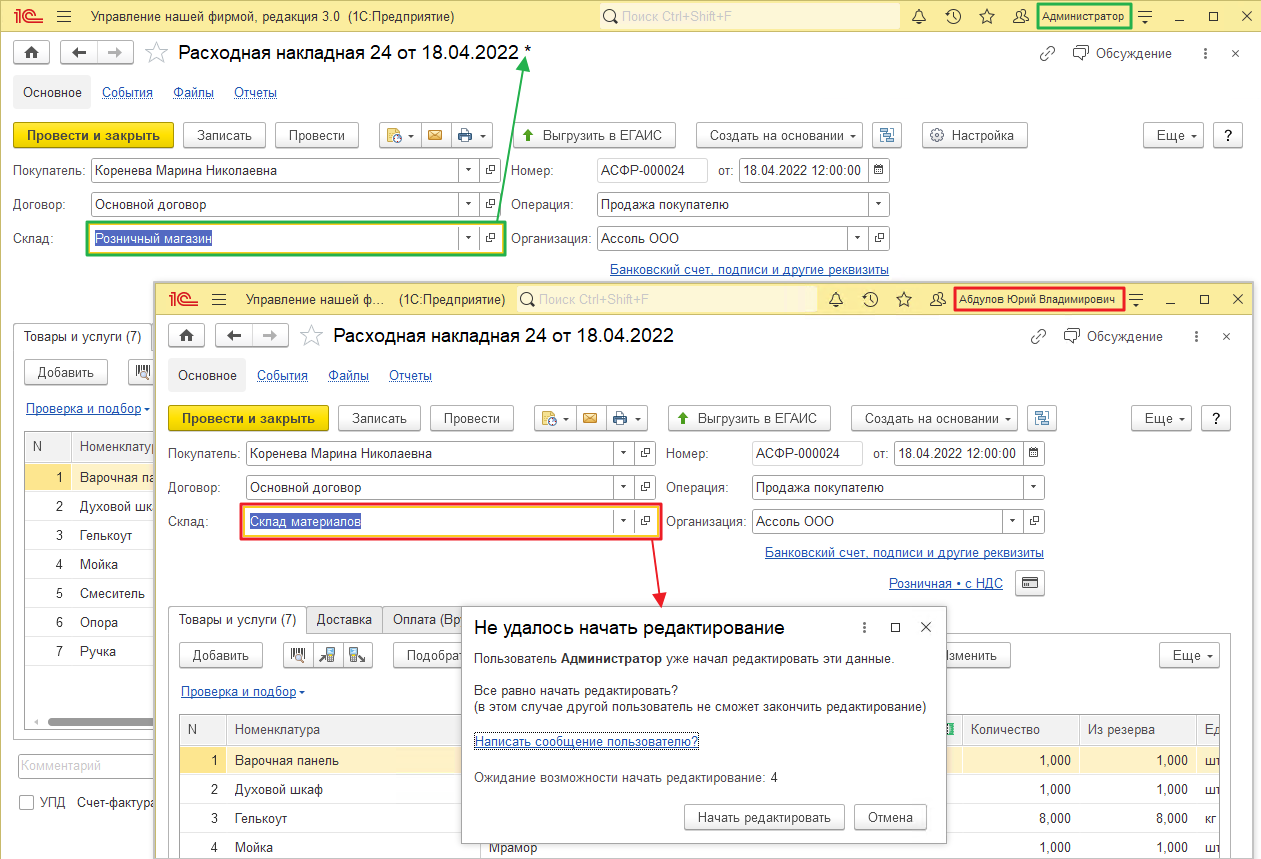Switch to Файлы tab in Администратор window
The image size is (1261, 859).
pos(193,93)
